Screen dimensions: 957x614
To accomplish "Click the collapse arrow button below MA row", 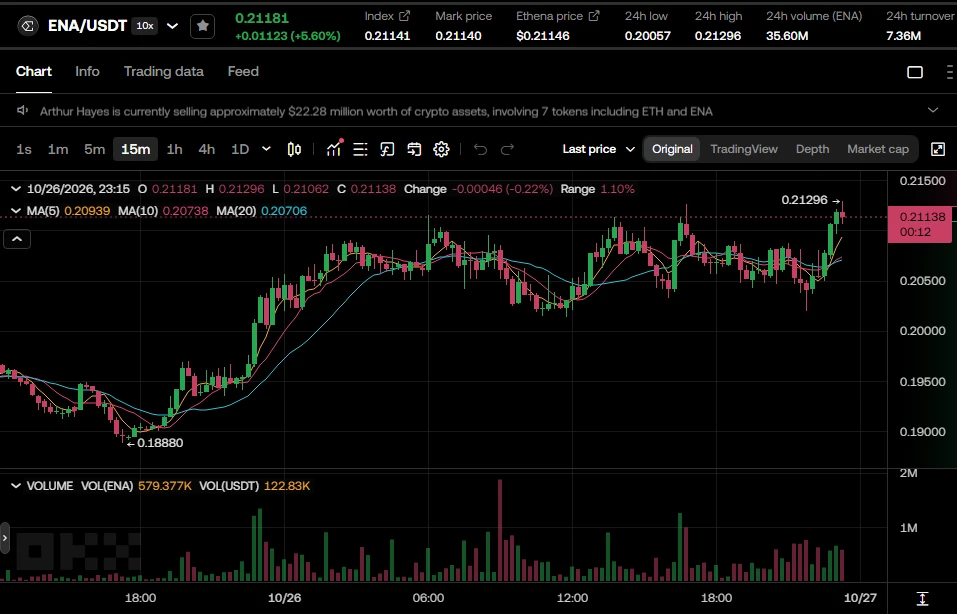I will point(17,239).
